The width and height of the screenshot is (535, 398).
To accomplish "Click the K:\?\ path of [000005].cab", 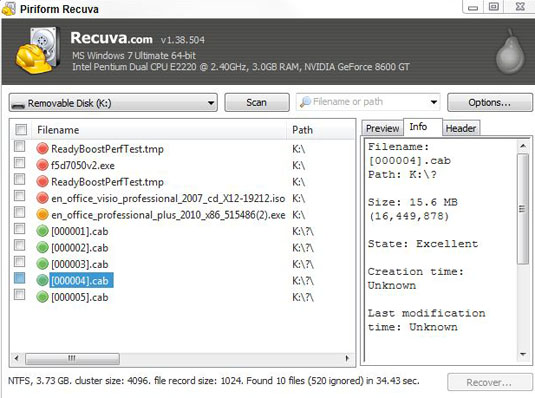I will [x=303, y=297].
